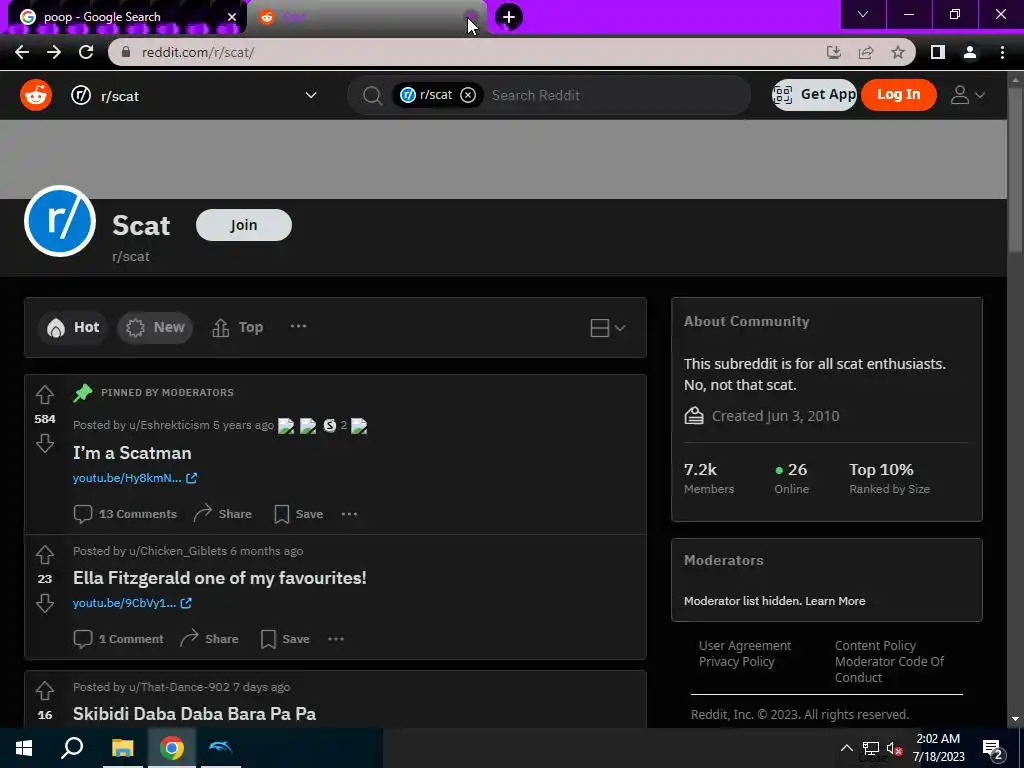1024x768 pixels.
Task: Click the address bar URL
Action: coord(198,52)
